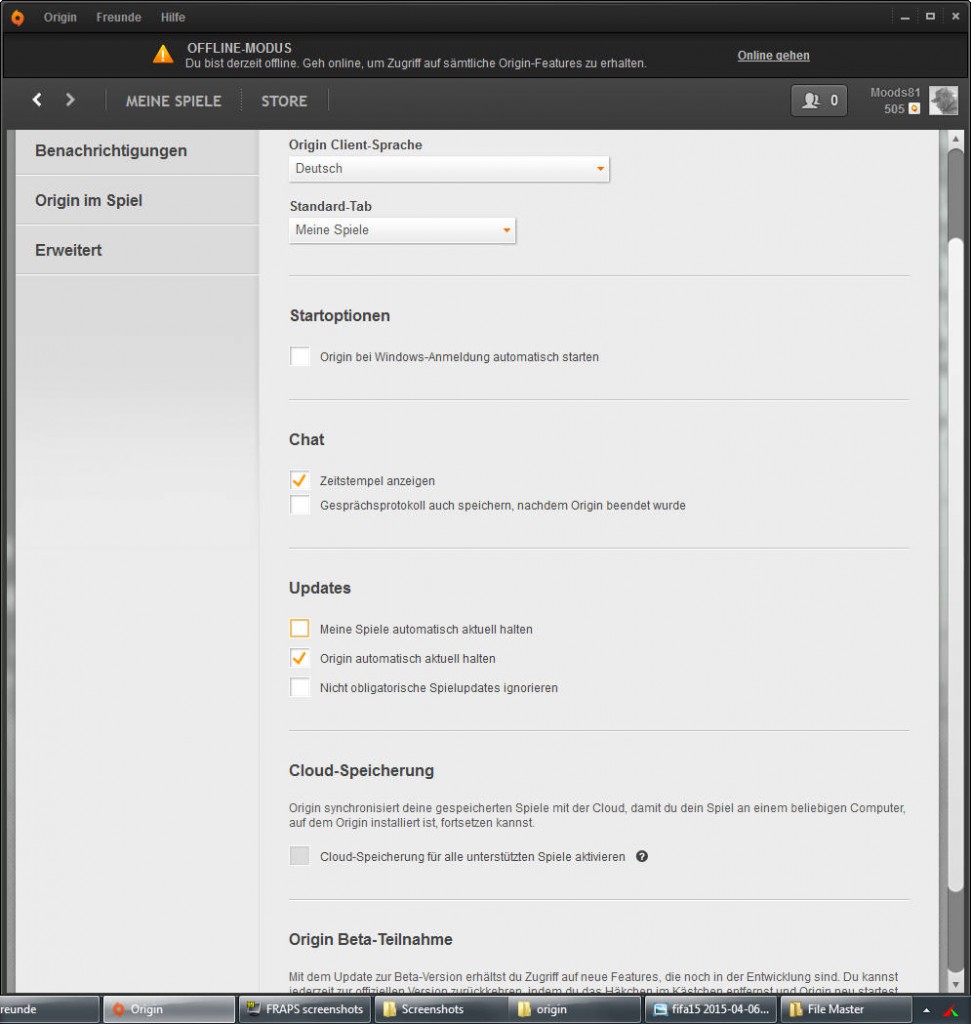This screenshot has width=971, height=1024.
Task: Click the forward navigation arrow
Action: [x=70, y=100]
